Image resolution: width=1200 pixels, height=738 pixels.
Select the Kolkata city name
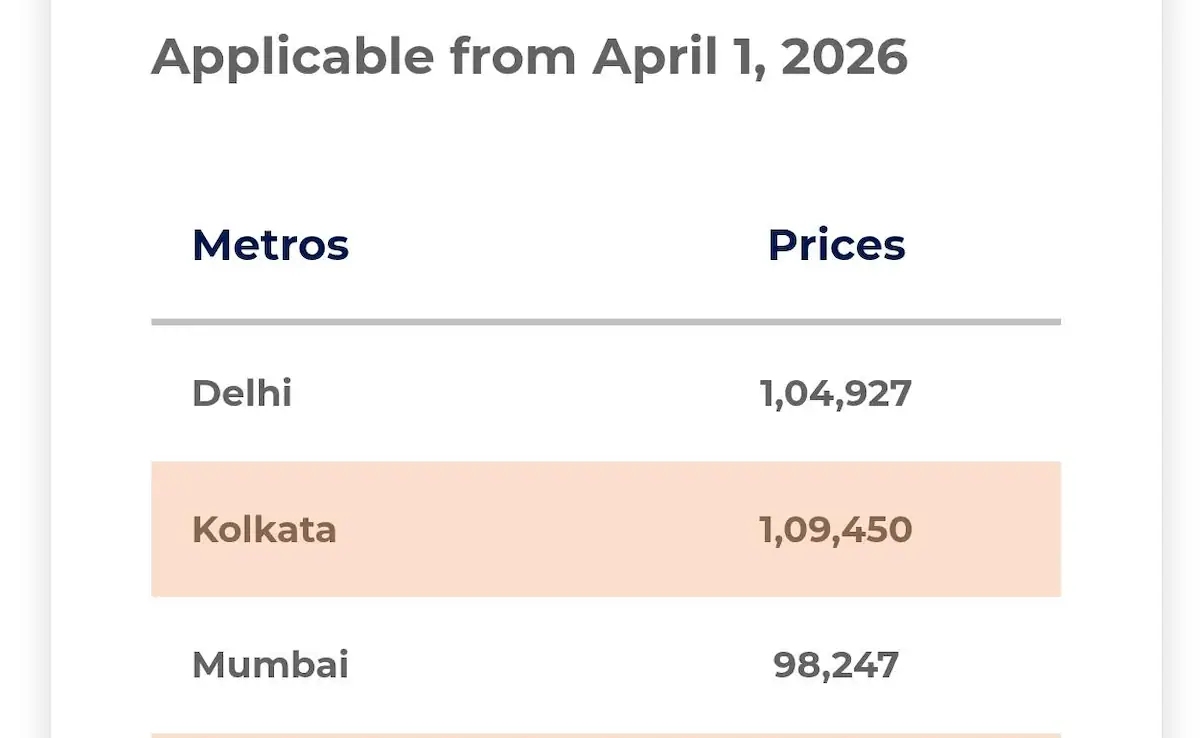coord(264,529)
